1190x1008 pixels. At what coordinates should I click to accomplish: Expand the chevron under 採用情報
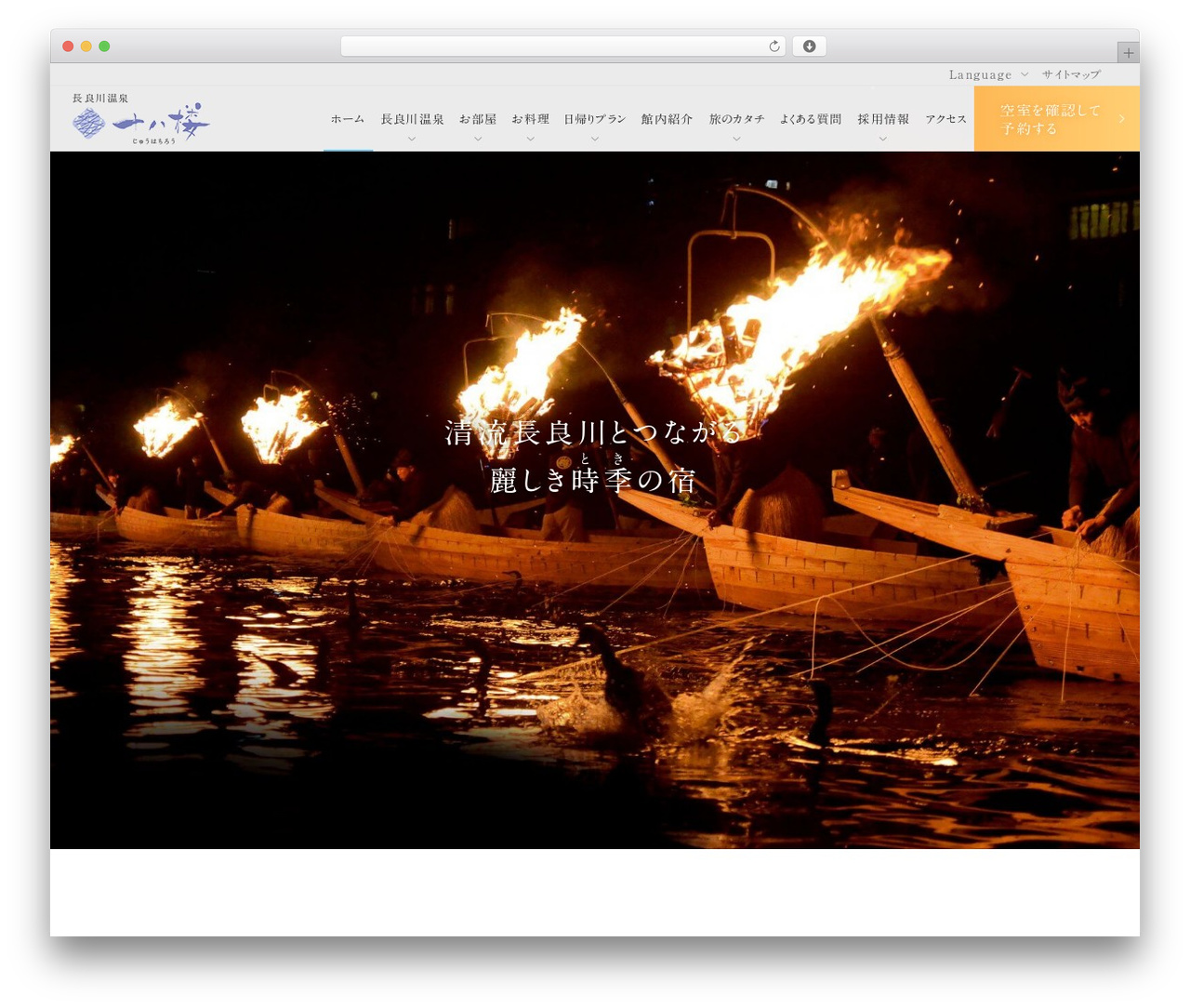pos(883,139)
